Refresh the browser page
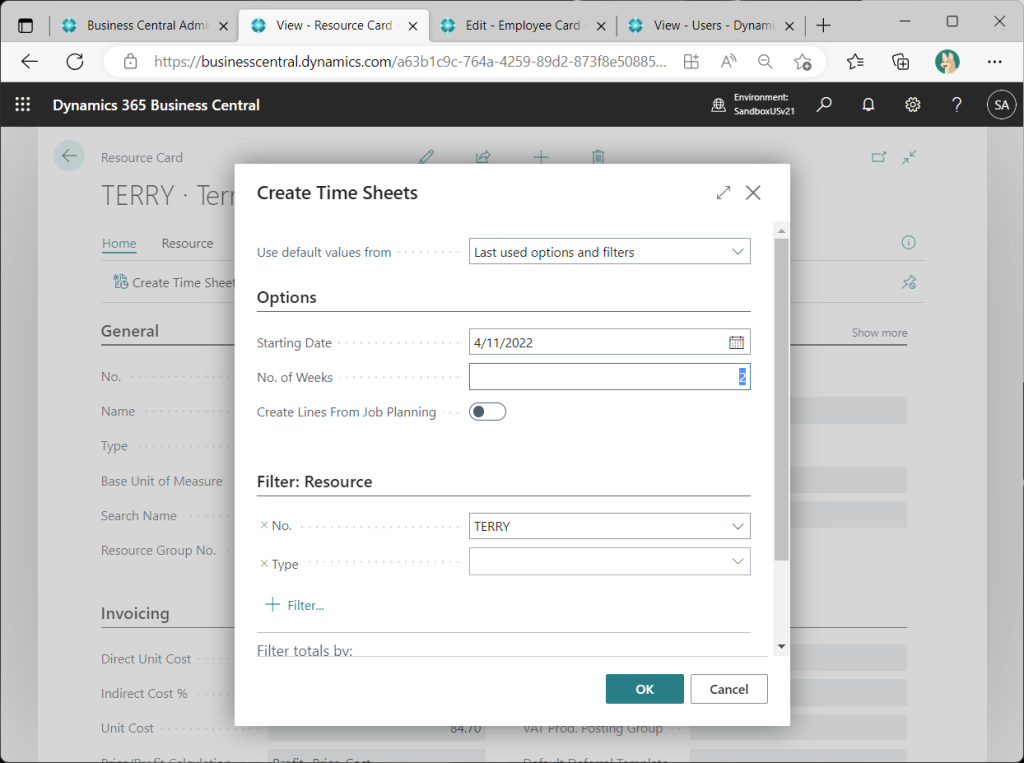This screenshot has width=1024, height=763. tap(75, 62)
